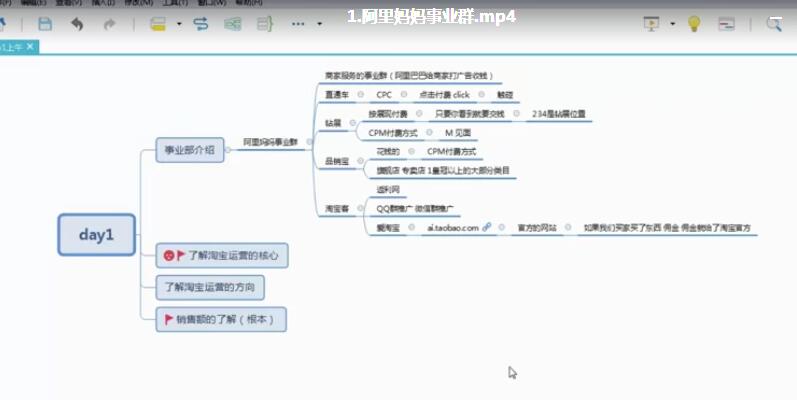The width and height of the screenshot is (797, 400).
Task: Click the magnifier search icon
Action: coord(775,23)
